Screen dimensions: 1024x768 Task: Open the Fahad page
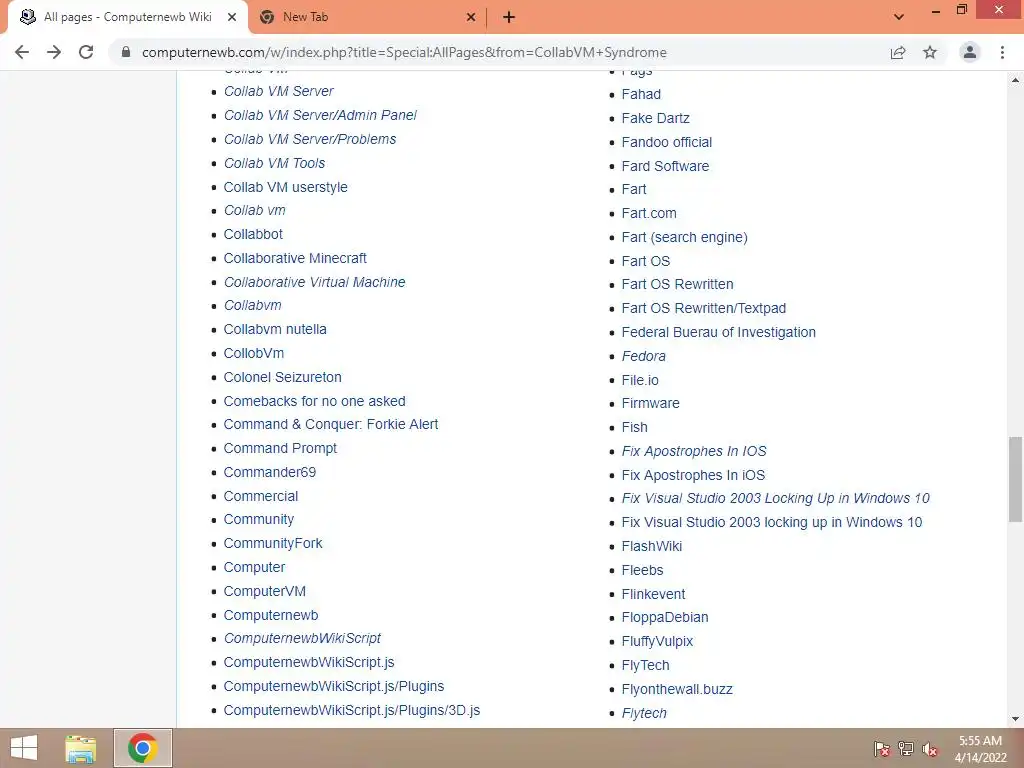tap(641, 95)
